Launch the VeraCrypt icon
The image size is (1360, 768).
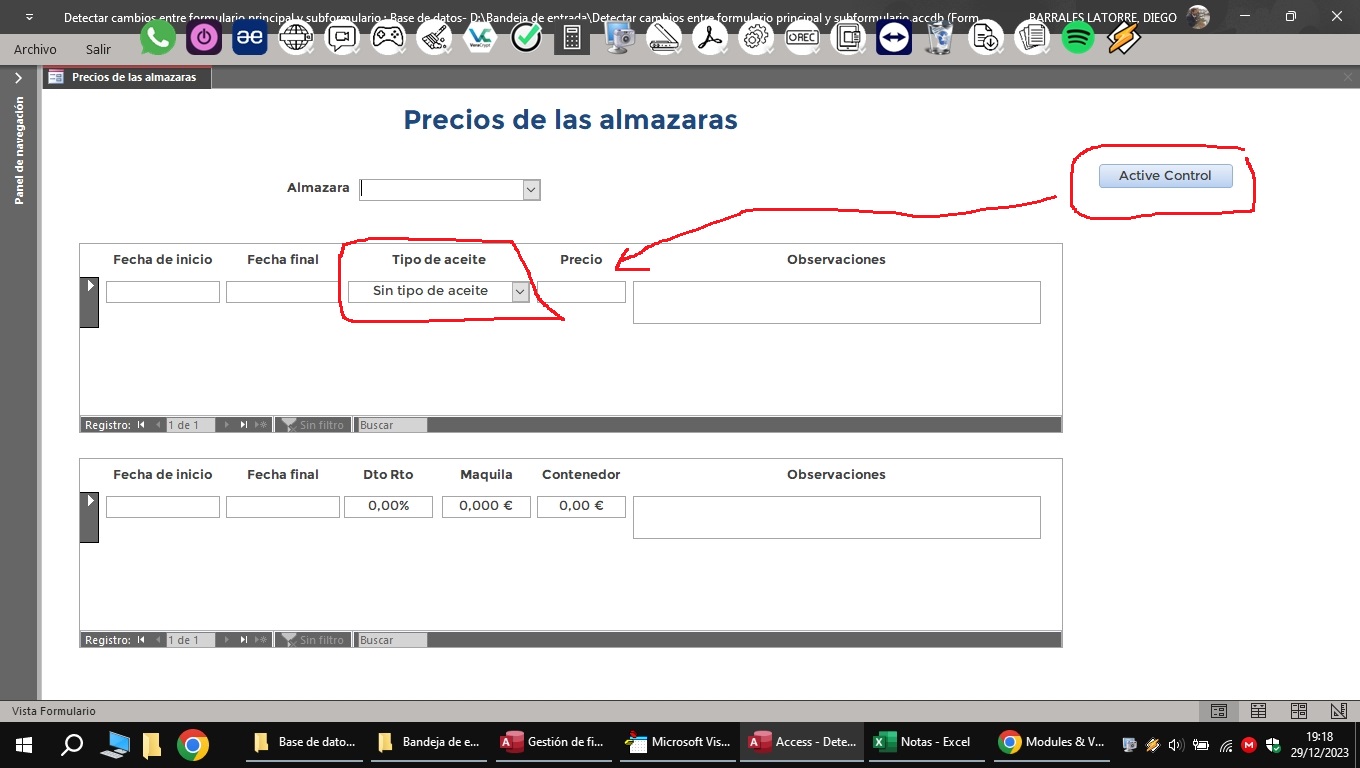click(x=479, y=38)
